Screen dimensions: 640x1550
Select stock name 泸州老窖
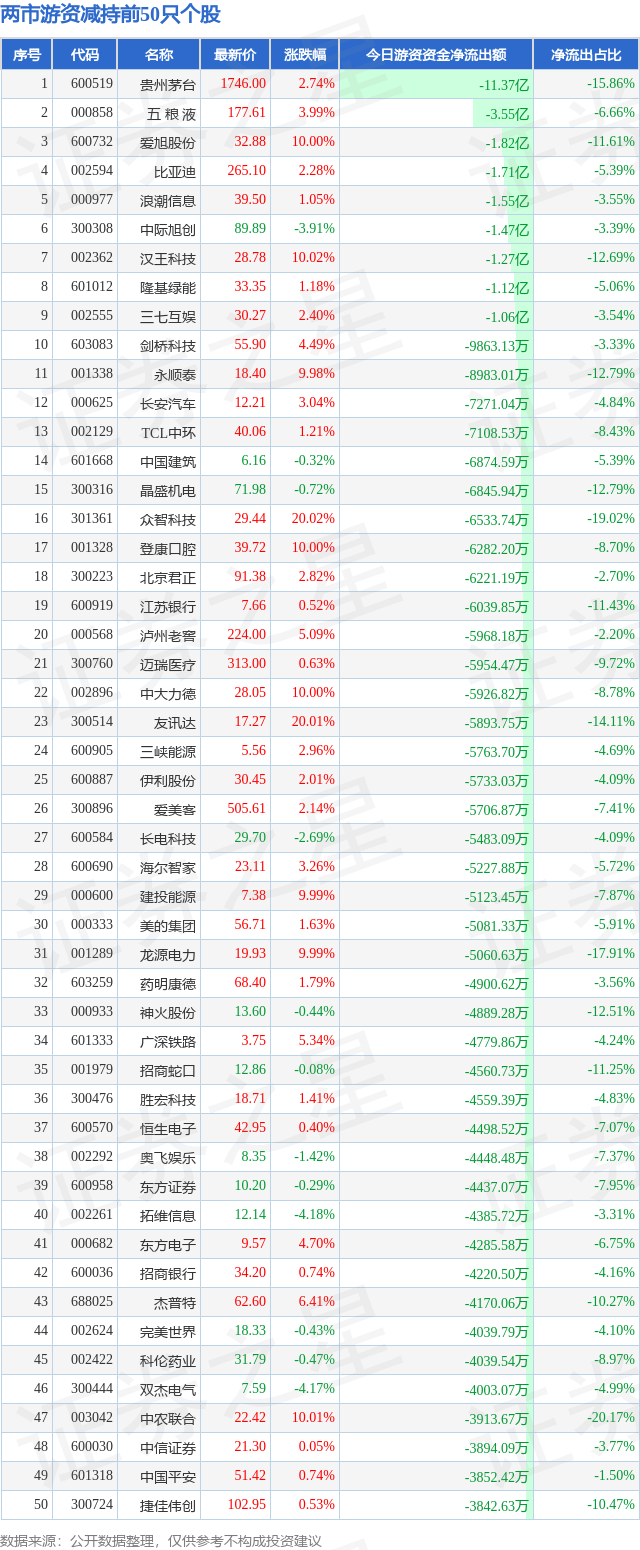click(x=168, y=636)
